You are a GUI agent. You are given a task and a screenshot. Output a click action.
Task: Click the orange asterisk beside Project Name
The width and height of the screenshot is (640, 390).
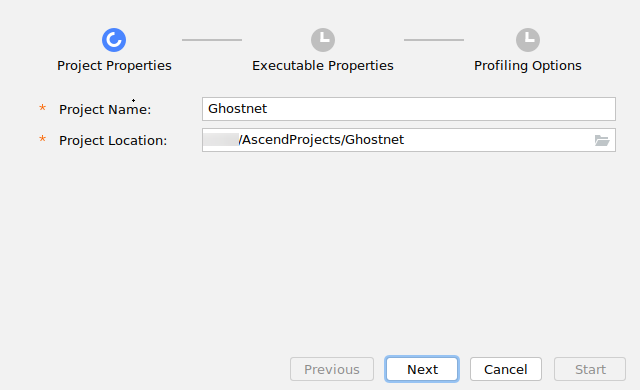click(42, 108)
